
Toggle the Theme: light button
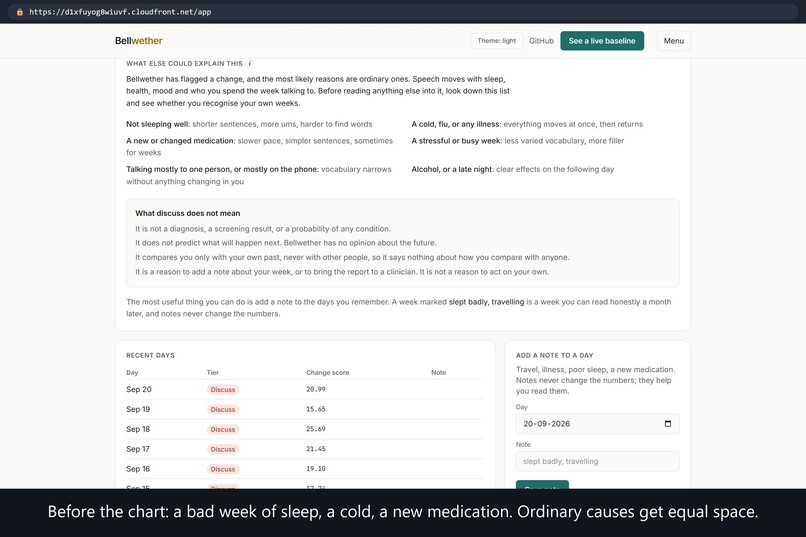click(x=497, y=41)
